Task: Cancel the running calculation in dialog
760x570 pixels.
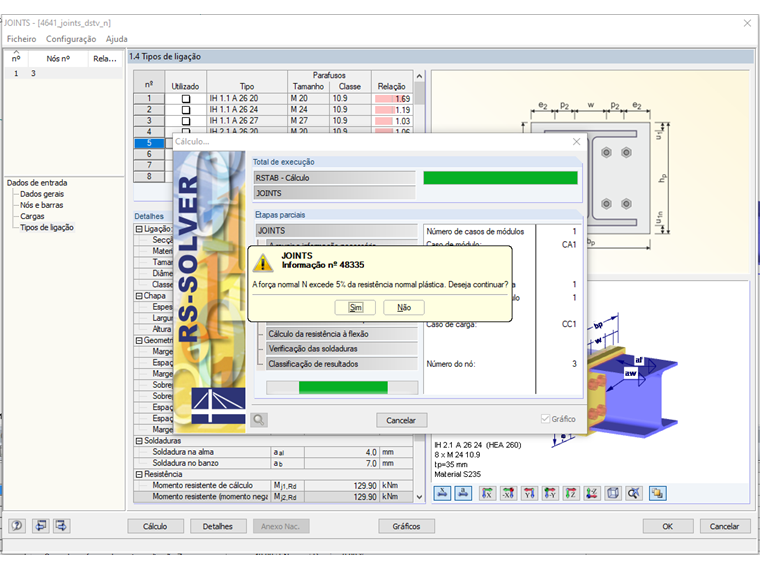Action: (401, 420)
